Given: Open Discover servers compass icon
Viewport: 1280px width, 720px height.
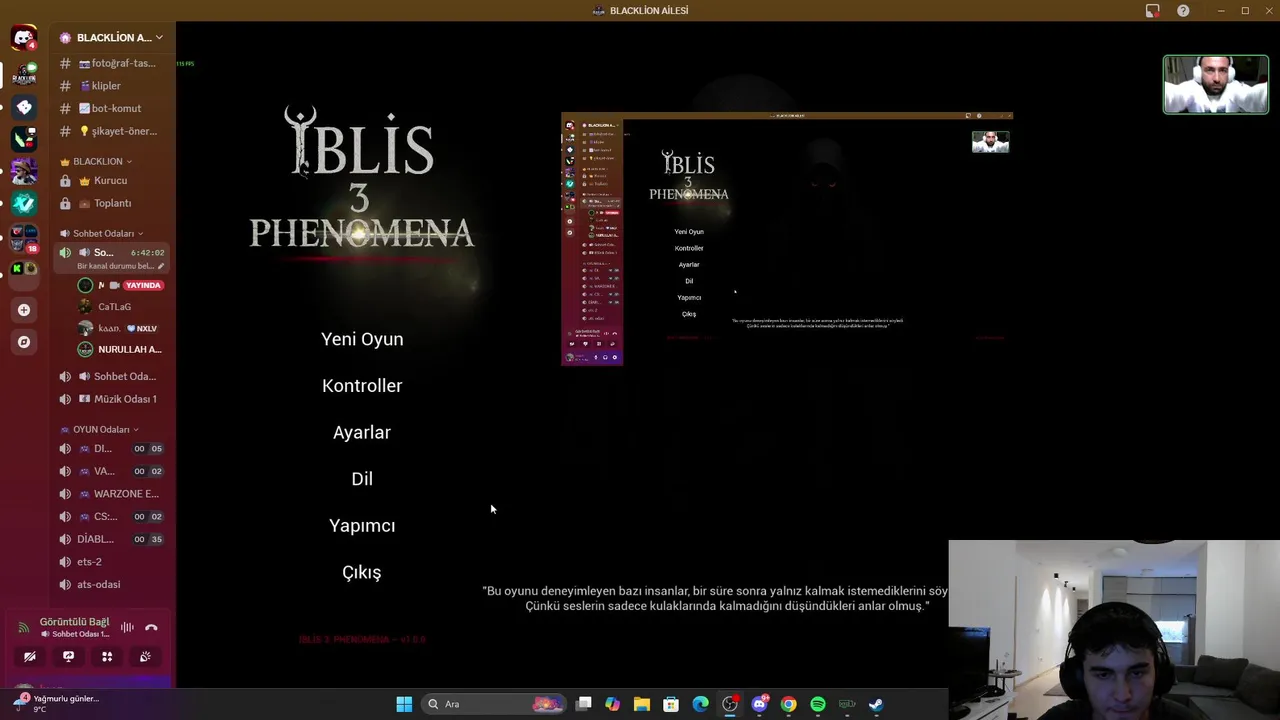Looking at the screenshot, I should click(24, 342).
